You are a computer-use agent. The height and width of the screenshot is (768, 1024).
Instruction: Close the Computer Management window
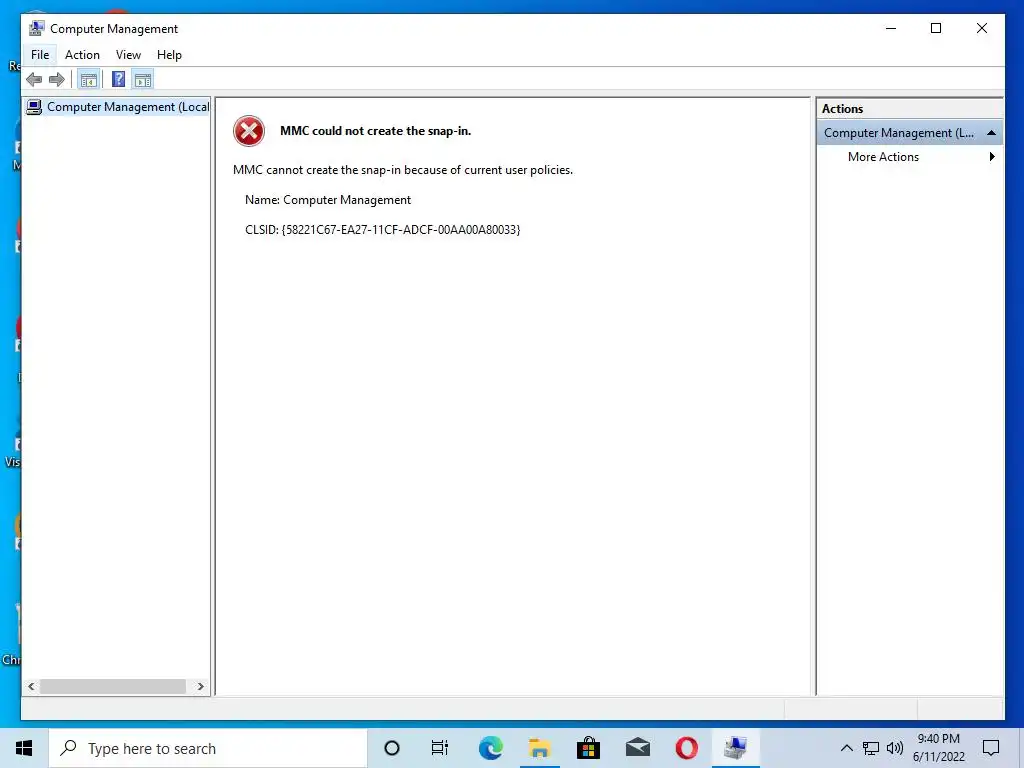tap(982, 28)
